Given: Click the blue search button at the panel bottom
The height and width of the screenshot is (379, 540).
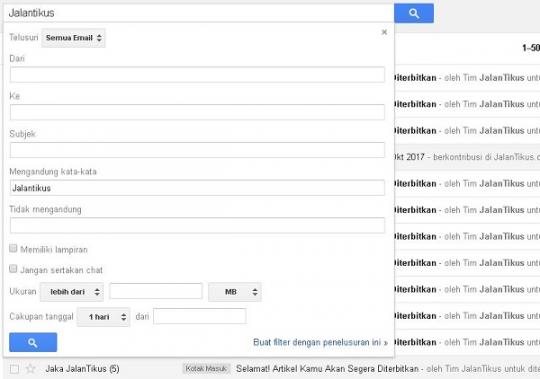Looking at the screenshot, I should (x=33, y=342).
